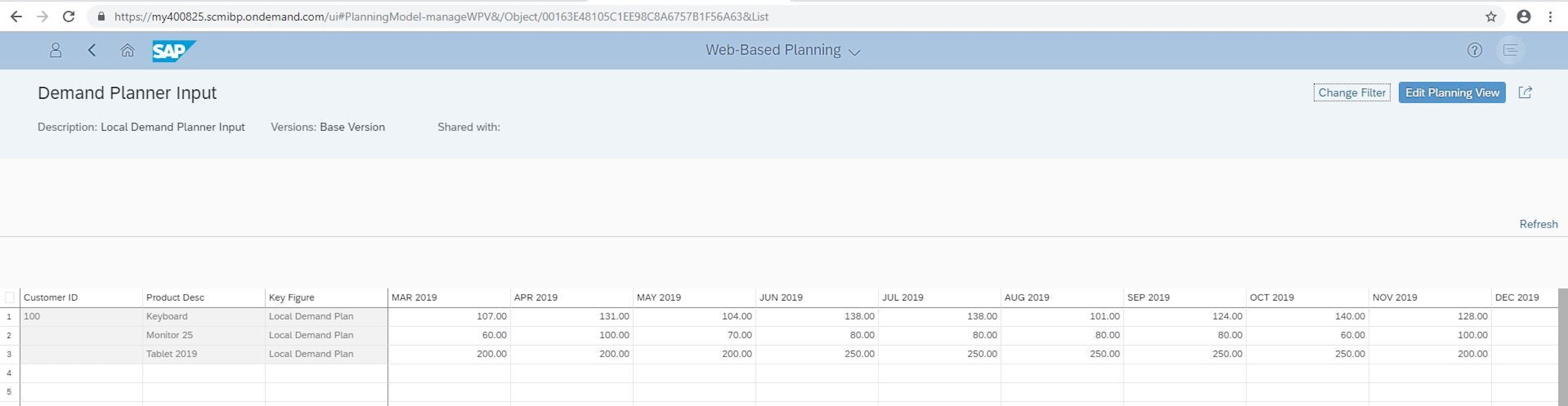
Task: Select the MAY 2019 column header
Action: tap(695, 297)
